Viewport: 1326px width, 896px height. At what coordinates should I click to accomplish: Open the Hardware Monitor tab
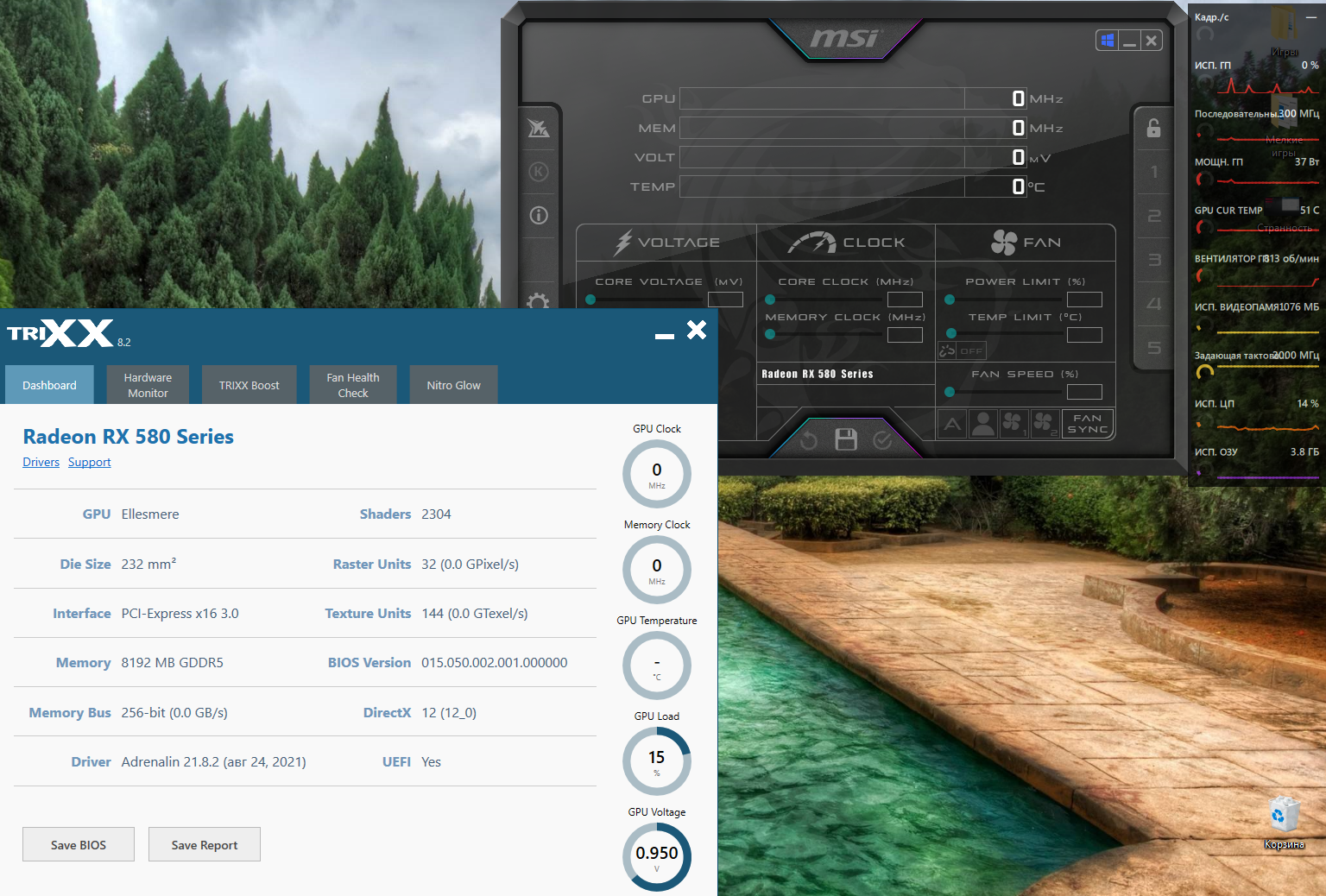coord(148,385)
